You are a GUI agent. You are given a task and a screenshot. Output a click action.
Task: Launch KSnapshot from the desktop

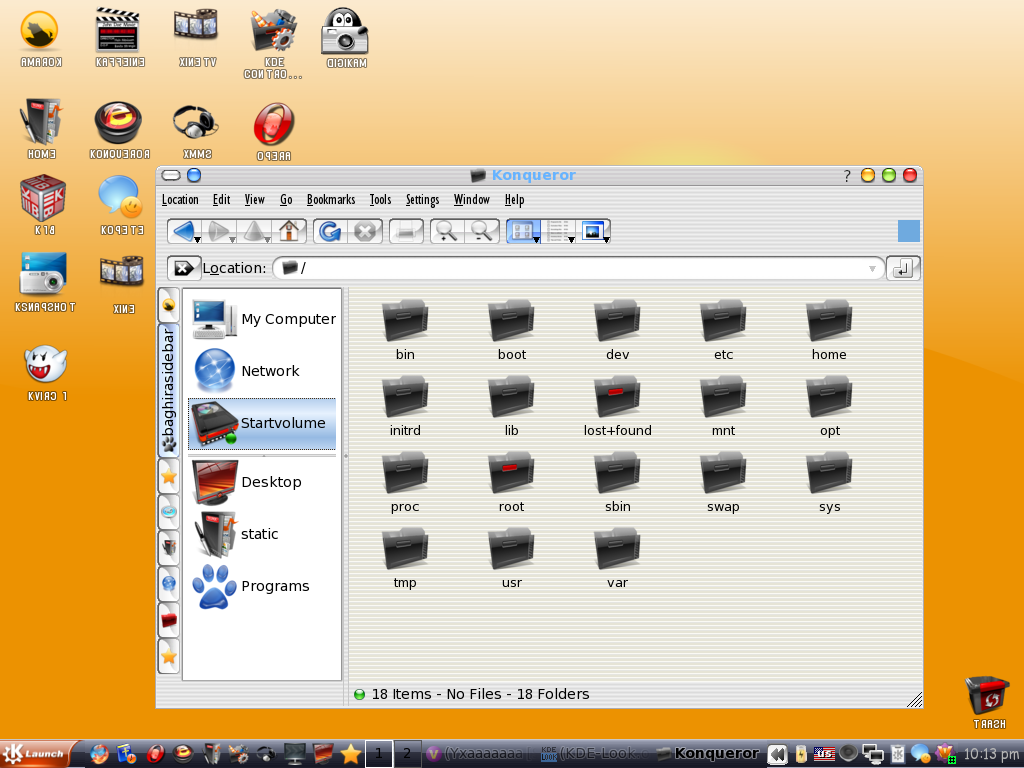44,281
